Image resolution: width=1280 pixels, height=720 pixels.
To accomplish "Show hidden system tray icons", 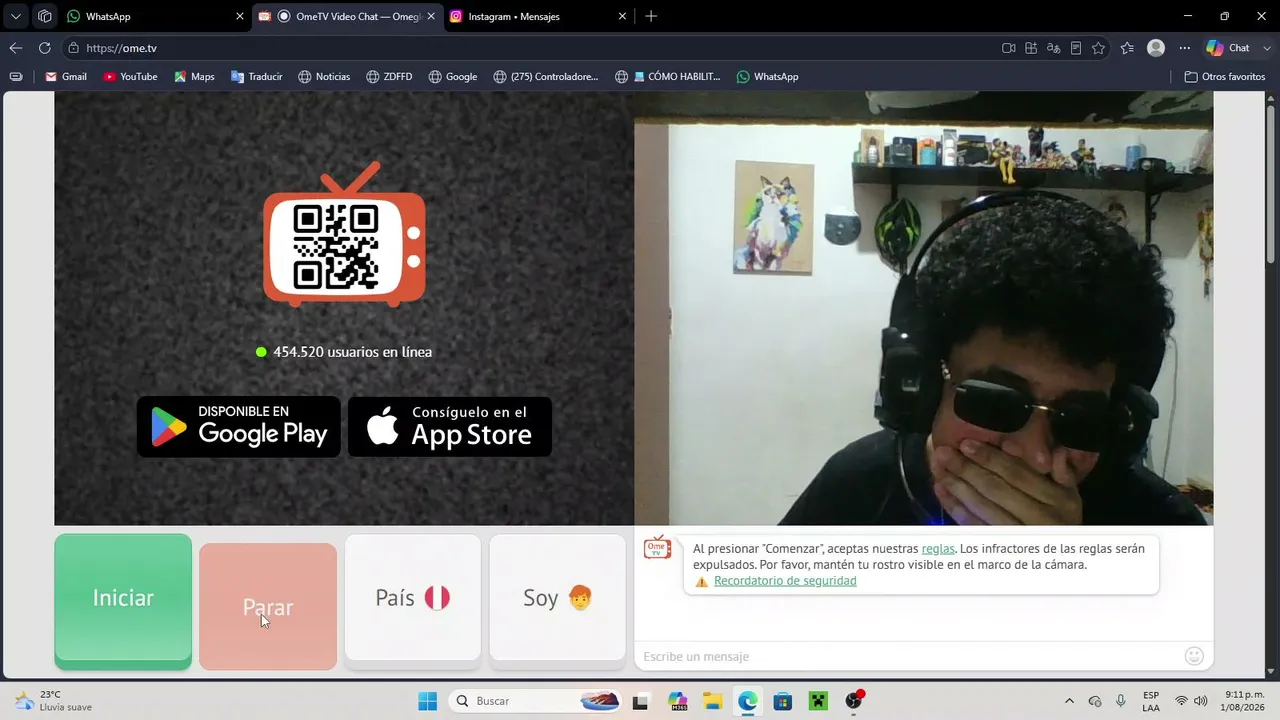I will [x=1069, y=701].
